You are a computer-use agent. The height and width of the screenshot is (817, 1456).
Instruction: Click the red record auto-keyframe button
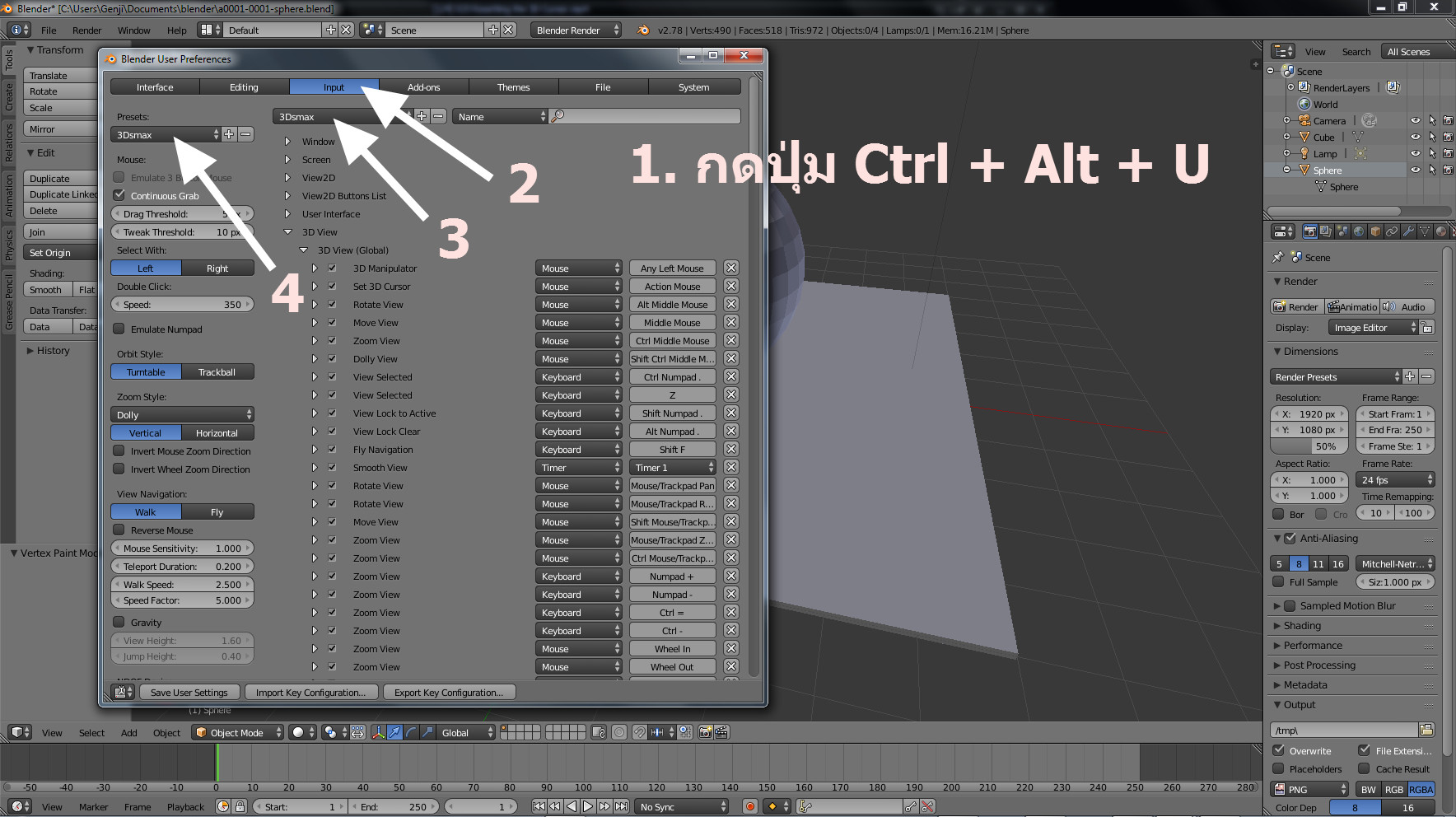point(749,806)
